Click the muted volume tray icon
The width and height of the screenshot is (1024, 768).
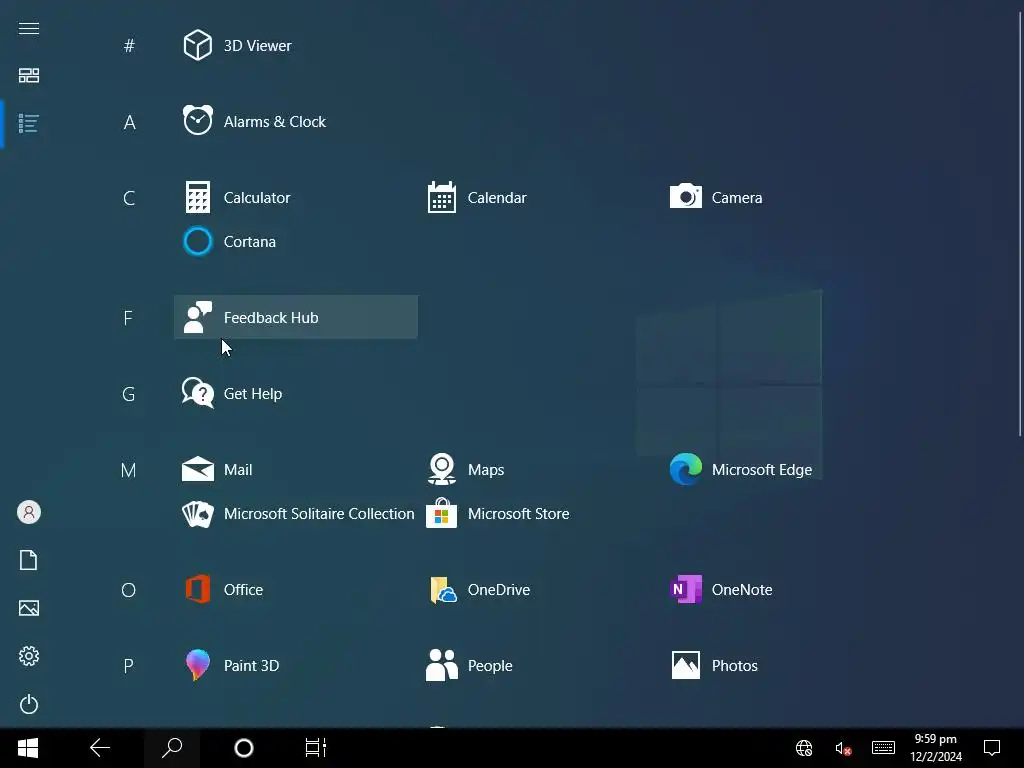[x=843, y=748]
